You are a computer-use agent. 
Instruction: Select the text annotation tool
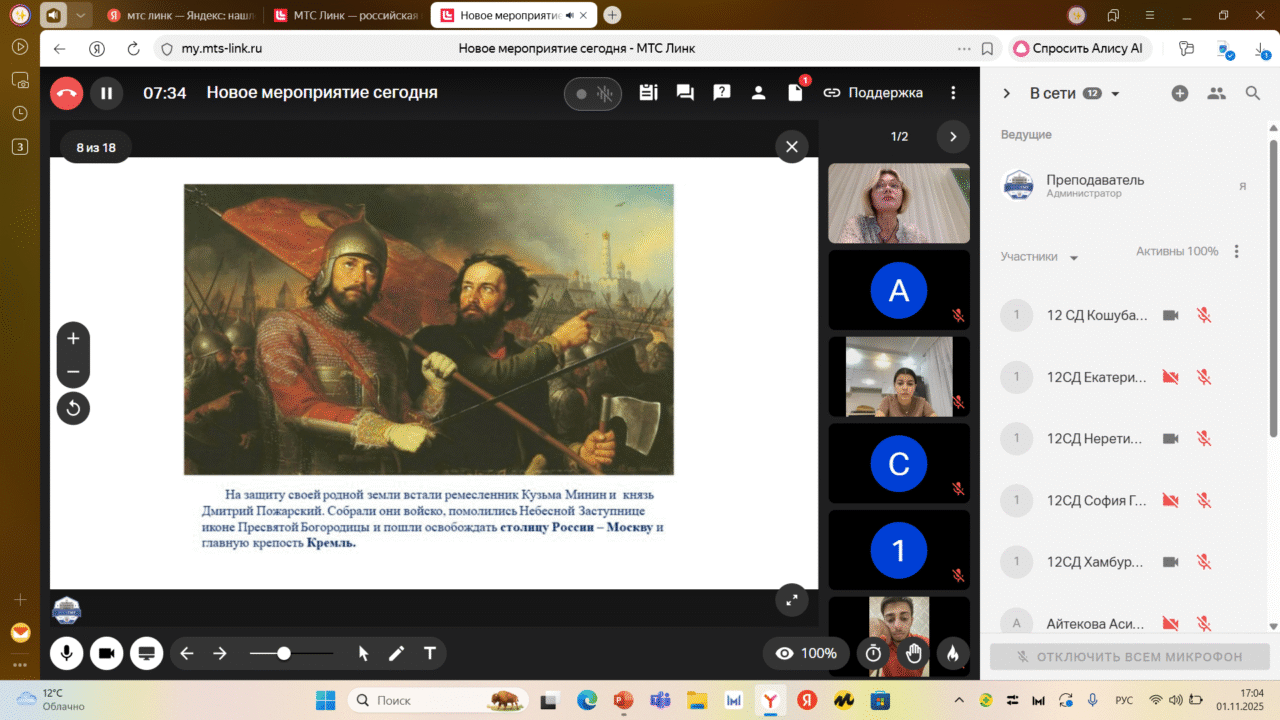click(x=430, y=653)
